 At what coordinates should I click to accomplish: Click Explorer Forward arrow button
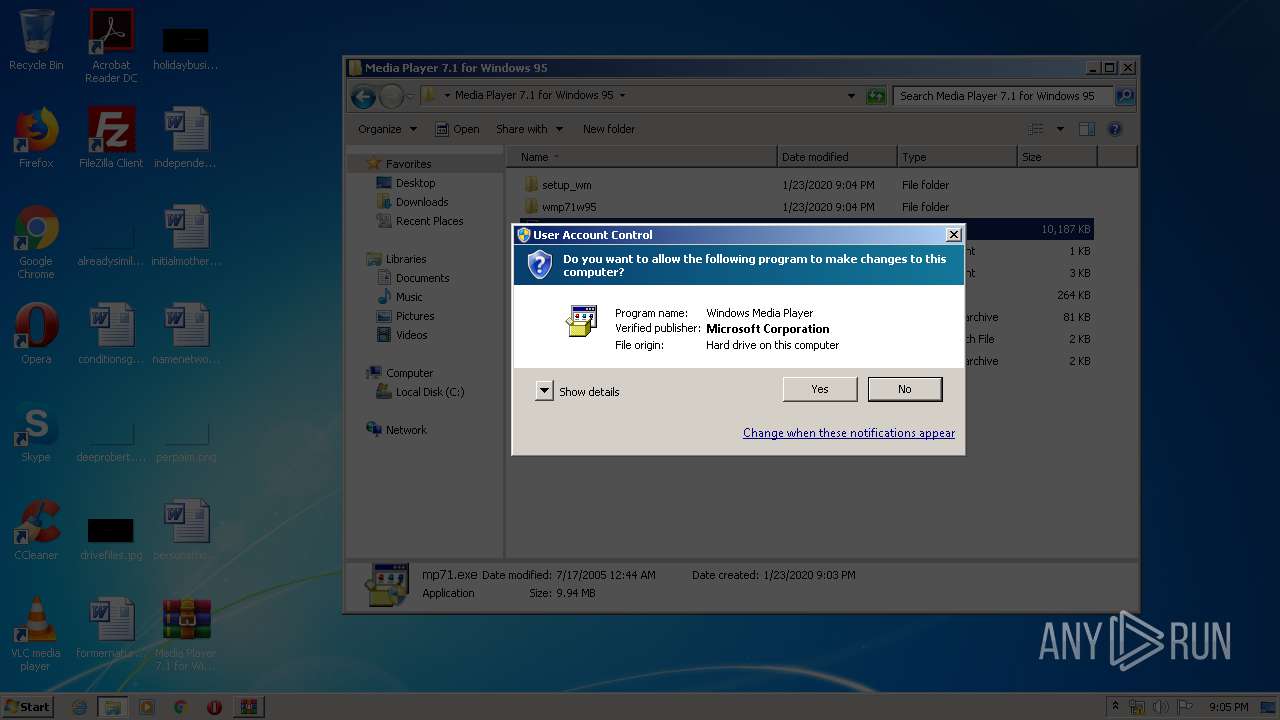click(391, 96)
